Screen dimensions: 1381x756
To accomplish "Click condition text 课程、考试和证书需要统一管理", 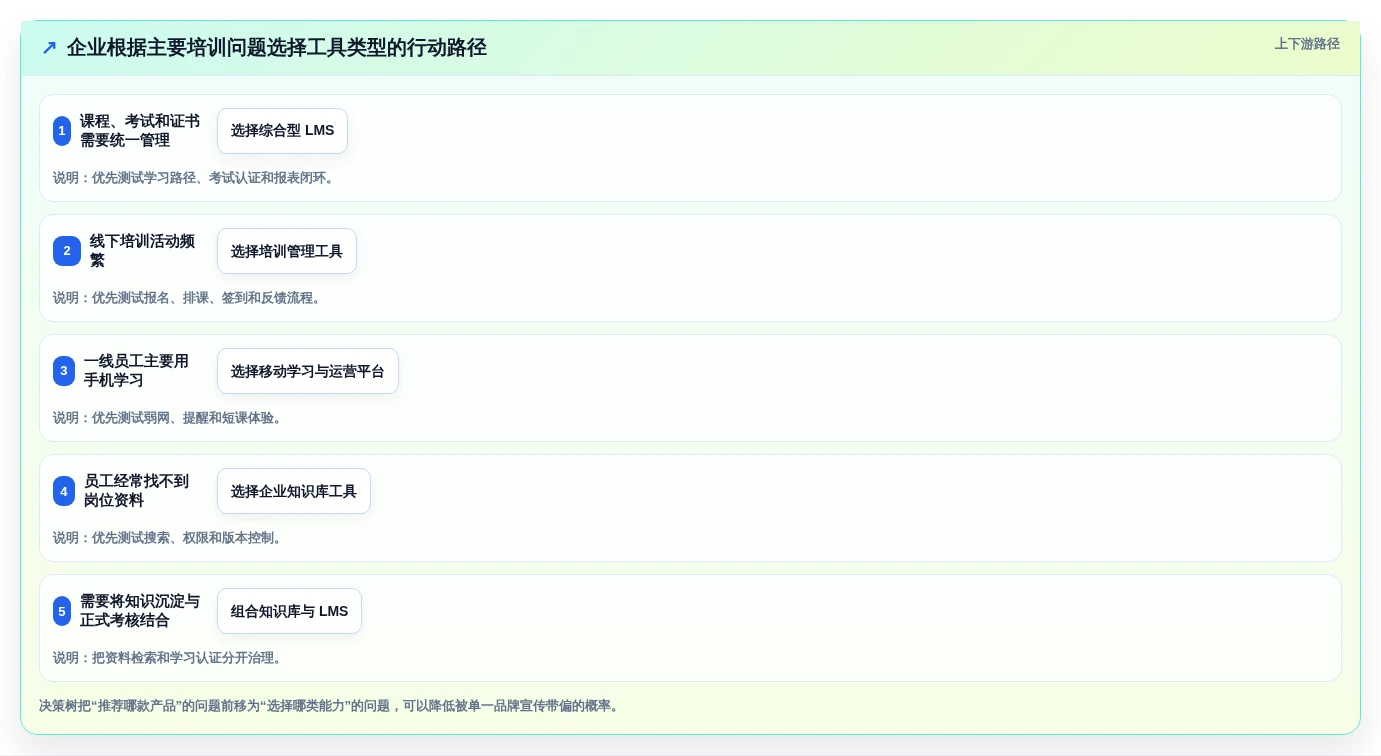I will (x=140, y=131).
